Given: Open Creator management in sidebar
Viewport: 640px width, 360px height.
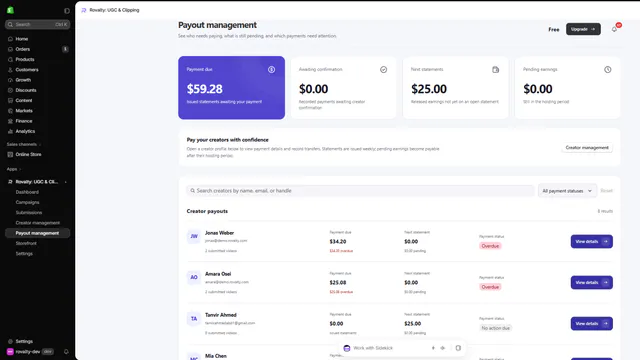Looking at the screenshot, I should pos(38,223).
